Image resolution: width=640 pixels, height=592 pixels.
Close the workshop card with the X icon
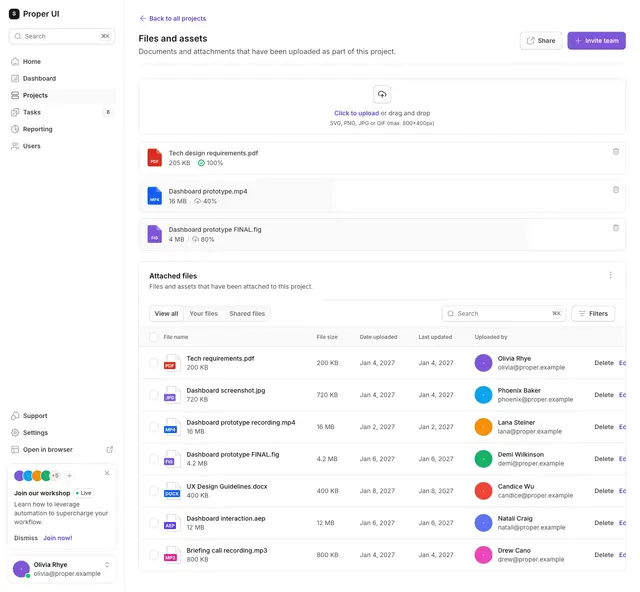107,473
